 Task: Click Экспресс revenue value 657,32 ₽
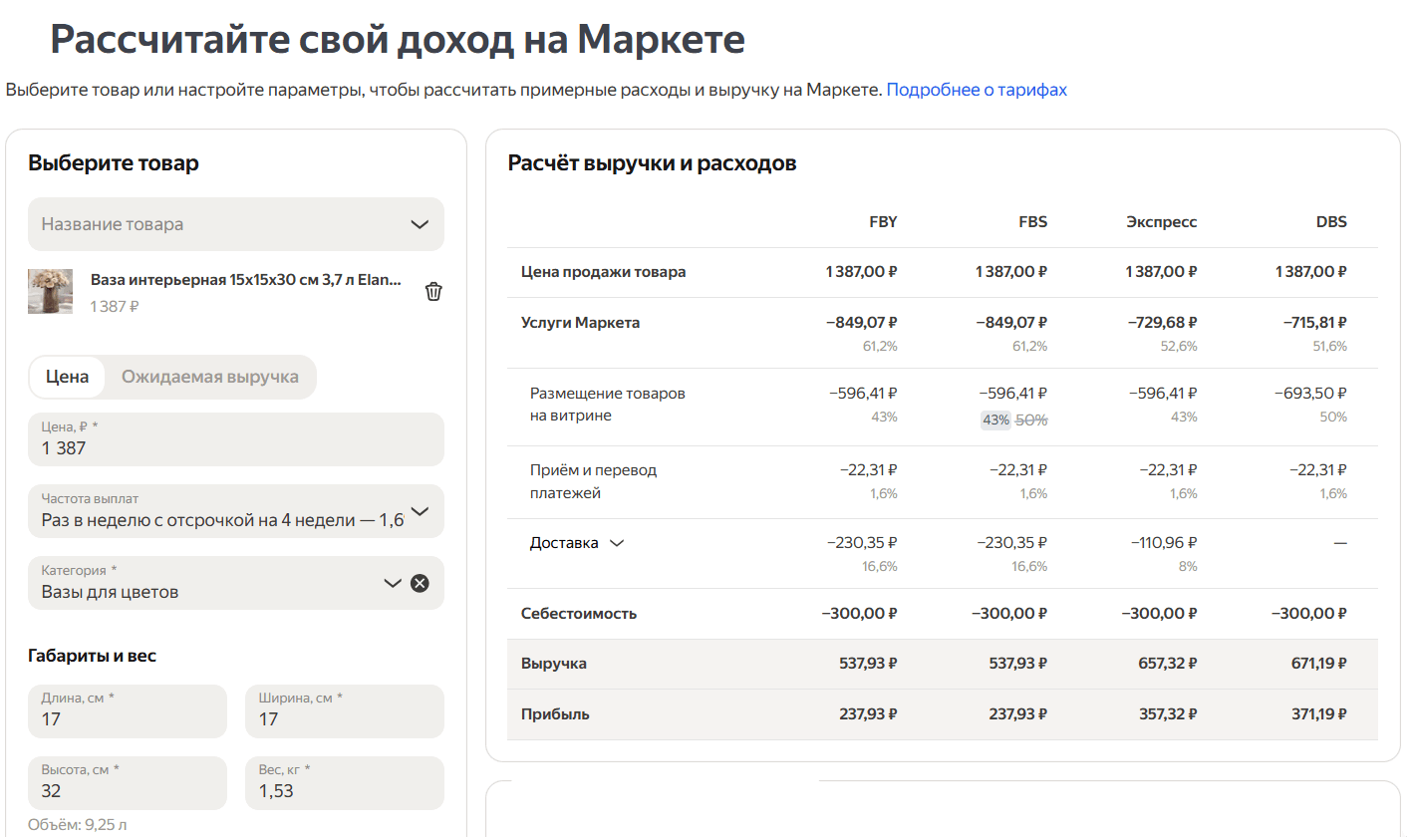click(x=1168, y=664)
